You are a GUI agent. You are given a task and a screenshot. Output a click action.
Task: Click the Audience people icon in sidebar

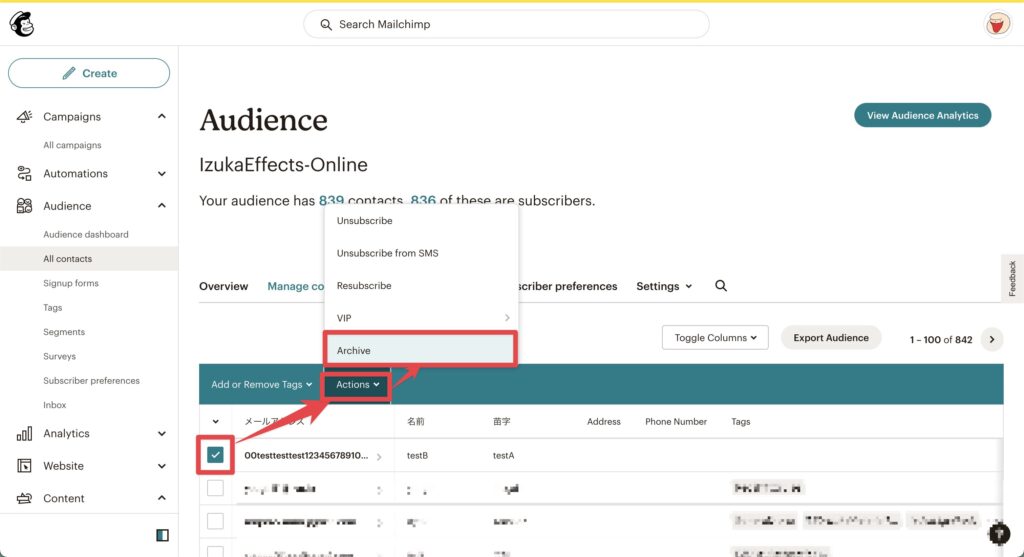coord(24,206)
